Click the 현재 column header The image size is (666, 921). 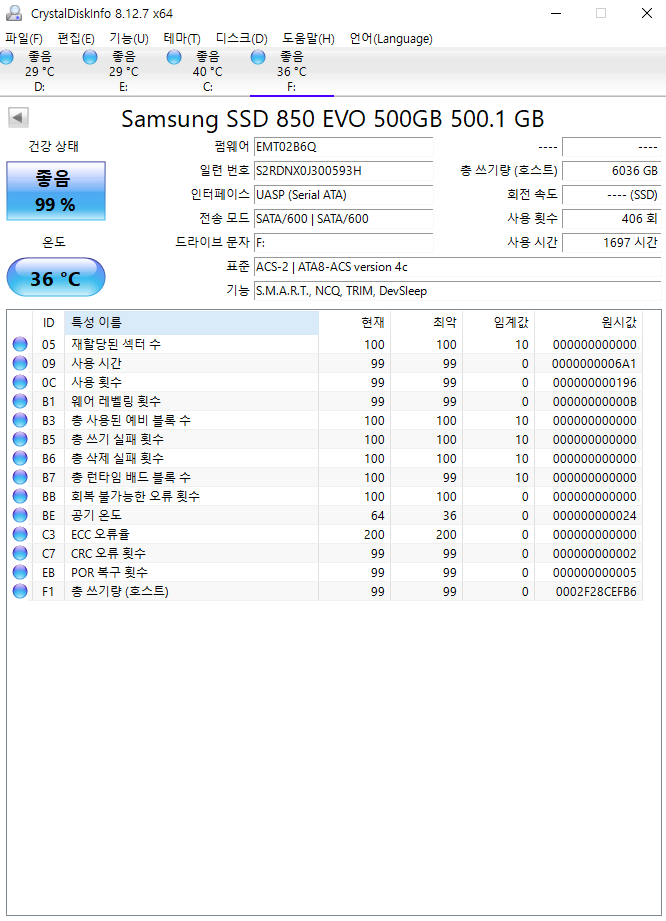(355, 322)
